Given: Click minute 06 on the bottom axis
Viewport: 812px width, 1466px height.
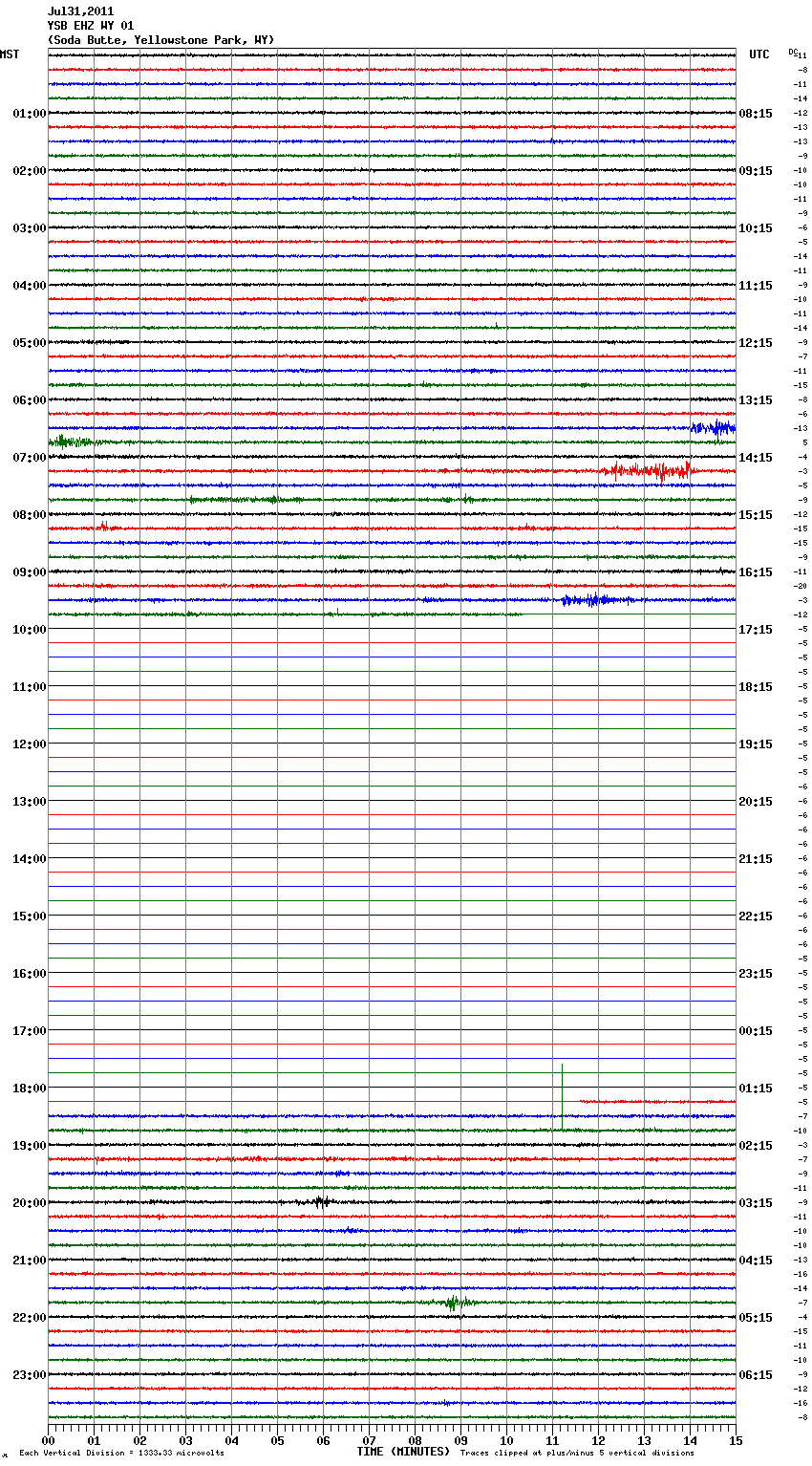Looking at the screenshot, I should click(323, 1440).
